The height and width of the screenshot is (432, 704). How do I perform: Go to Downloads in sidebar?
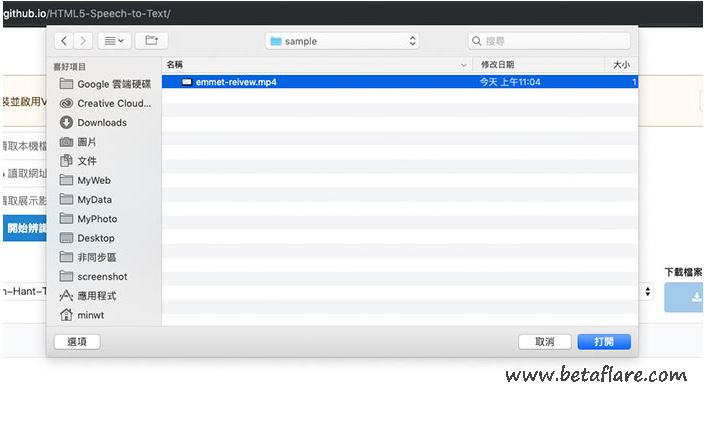(101, 122)
